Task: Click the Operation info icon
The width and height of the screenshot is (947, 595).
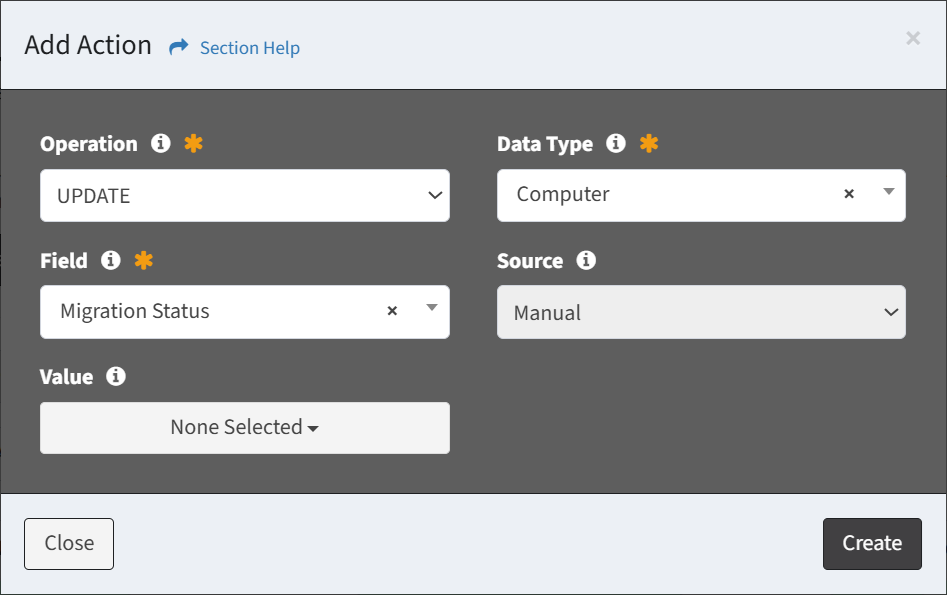Action: pyautogui.click(x=161, y=144)
